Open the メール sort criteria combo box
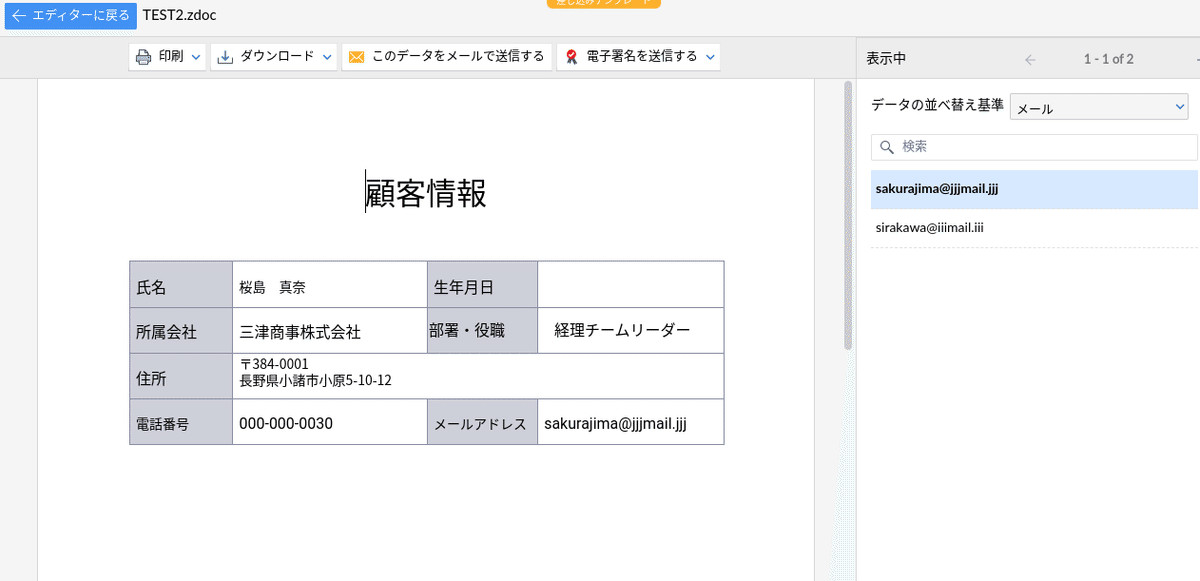This screenshot has height=581, width=1200. [1098, 106]
